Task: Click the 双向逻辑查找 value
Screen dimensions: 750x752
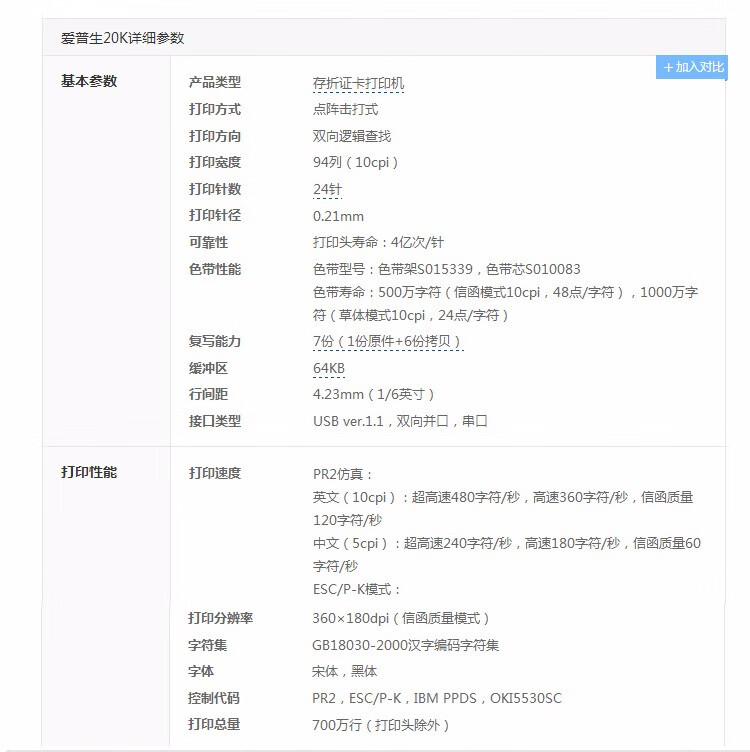Action: [352, 136]
